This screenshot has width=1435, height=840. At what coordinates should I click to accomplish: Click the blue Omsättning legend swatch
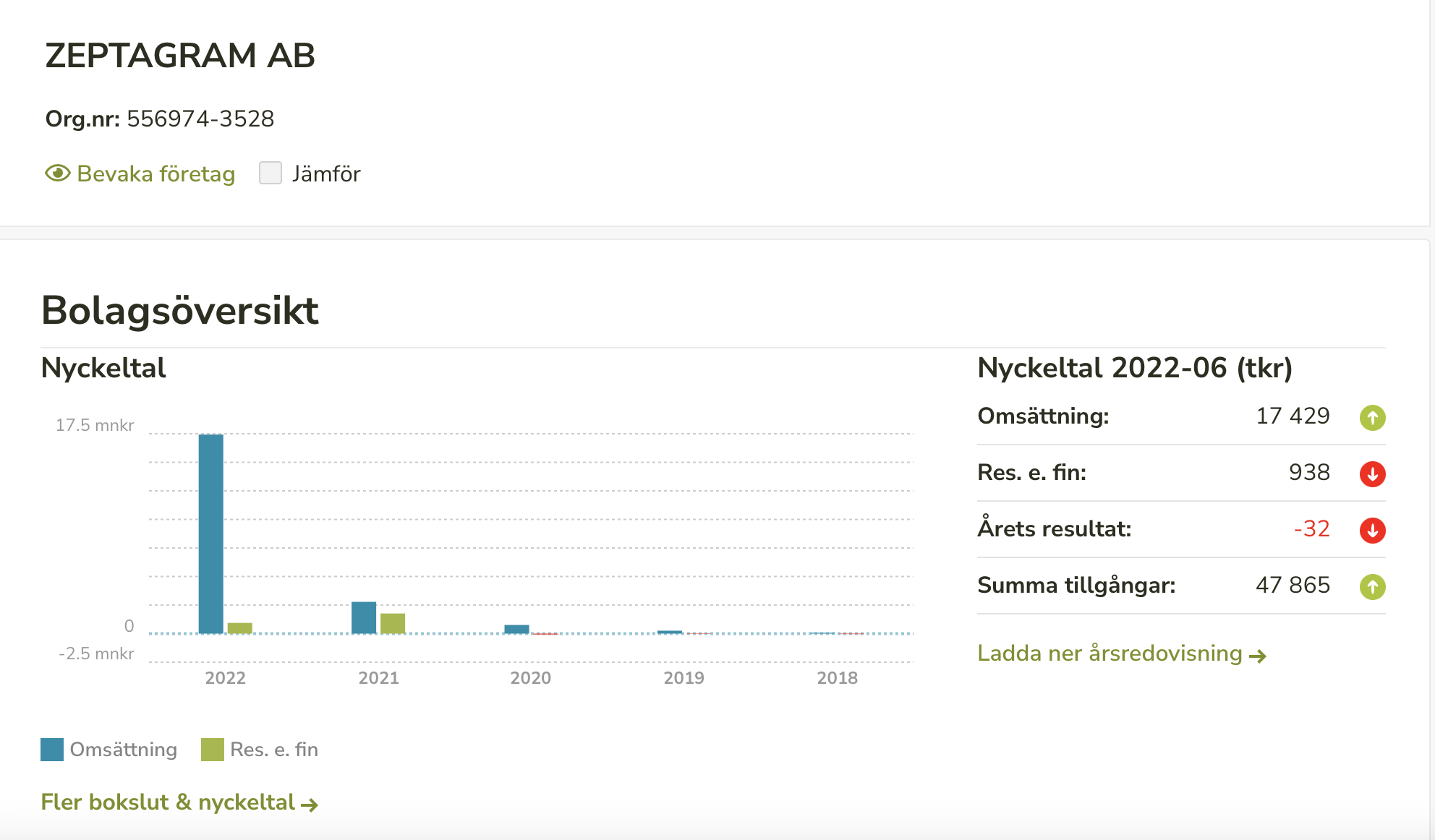52,750
